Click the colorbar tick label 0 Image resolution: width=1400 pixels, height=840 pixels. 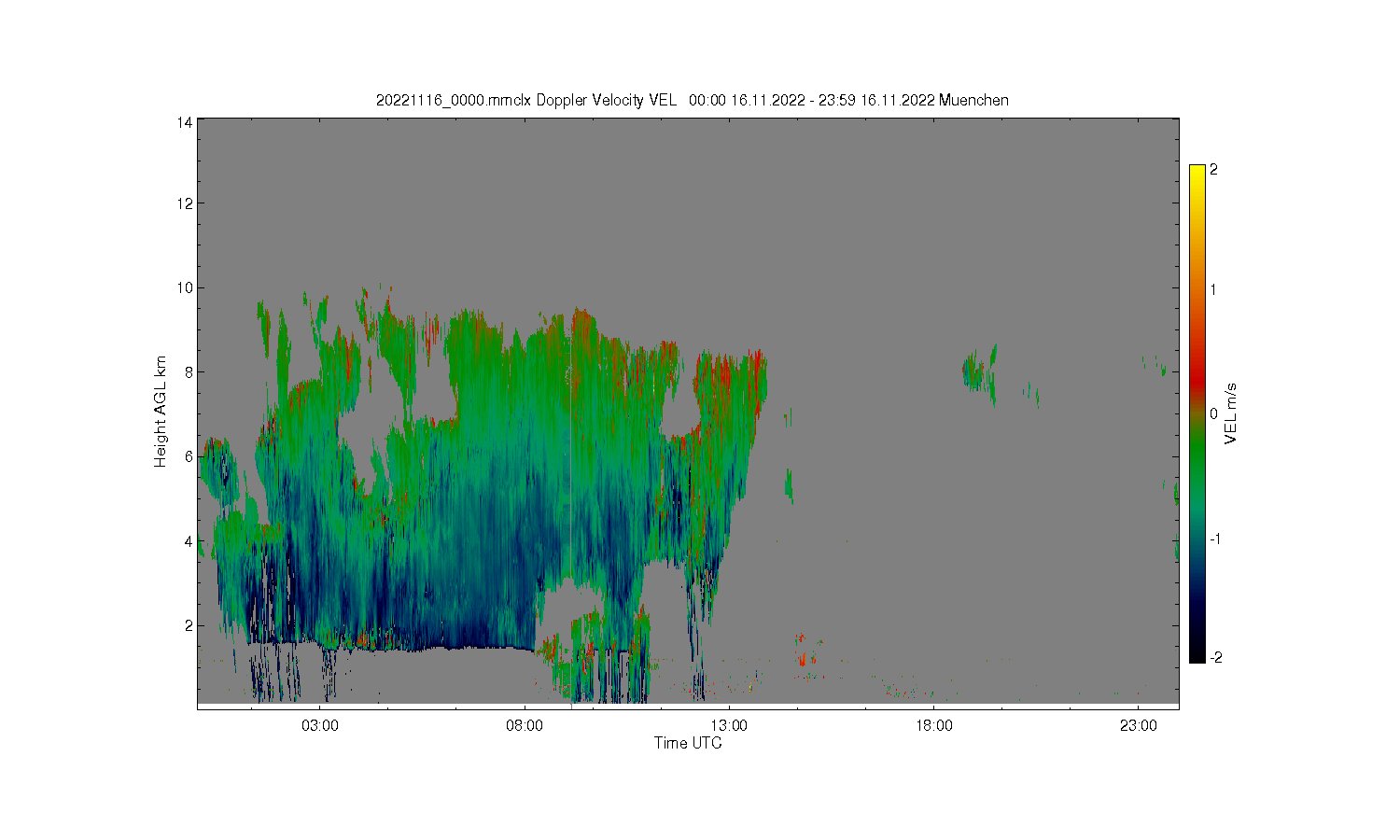[1213, 413]
